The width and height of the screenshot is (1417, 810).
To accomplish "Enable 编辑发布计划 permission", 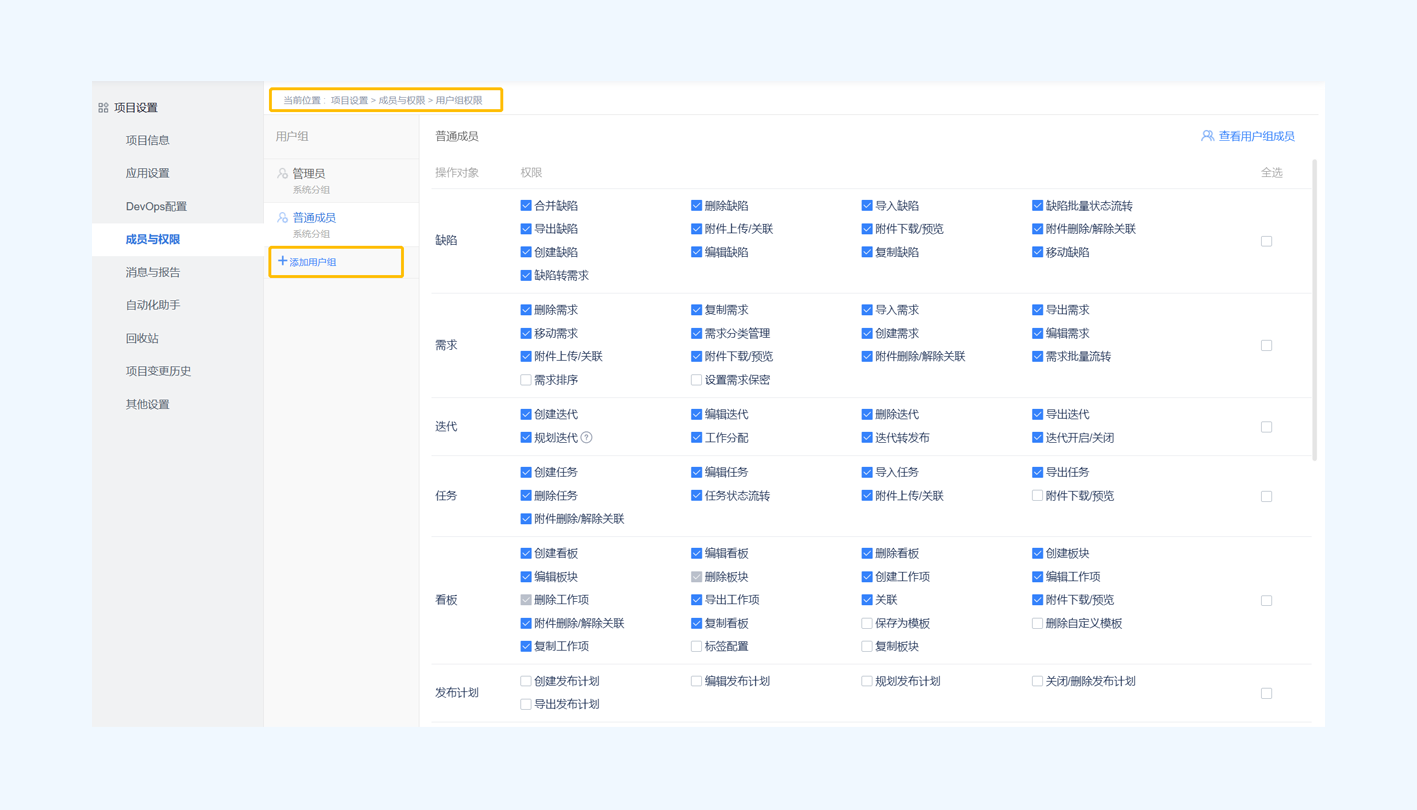I will pos(696,681).
